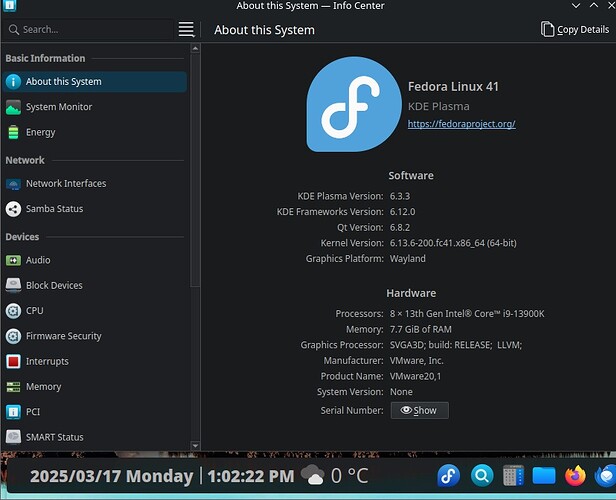This screenshot has height=500, width=616.
Task: Click the Info Center window icon in title bar
Action: point(9,5)
